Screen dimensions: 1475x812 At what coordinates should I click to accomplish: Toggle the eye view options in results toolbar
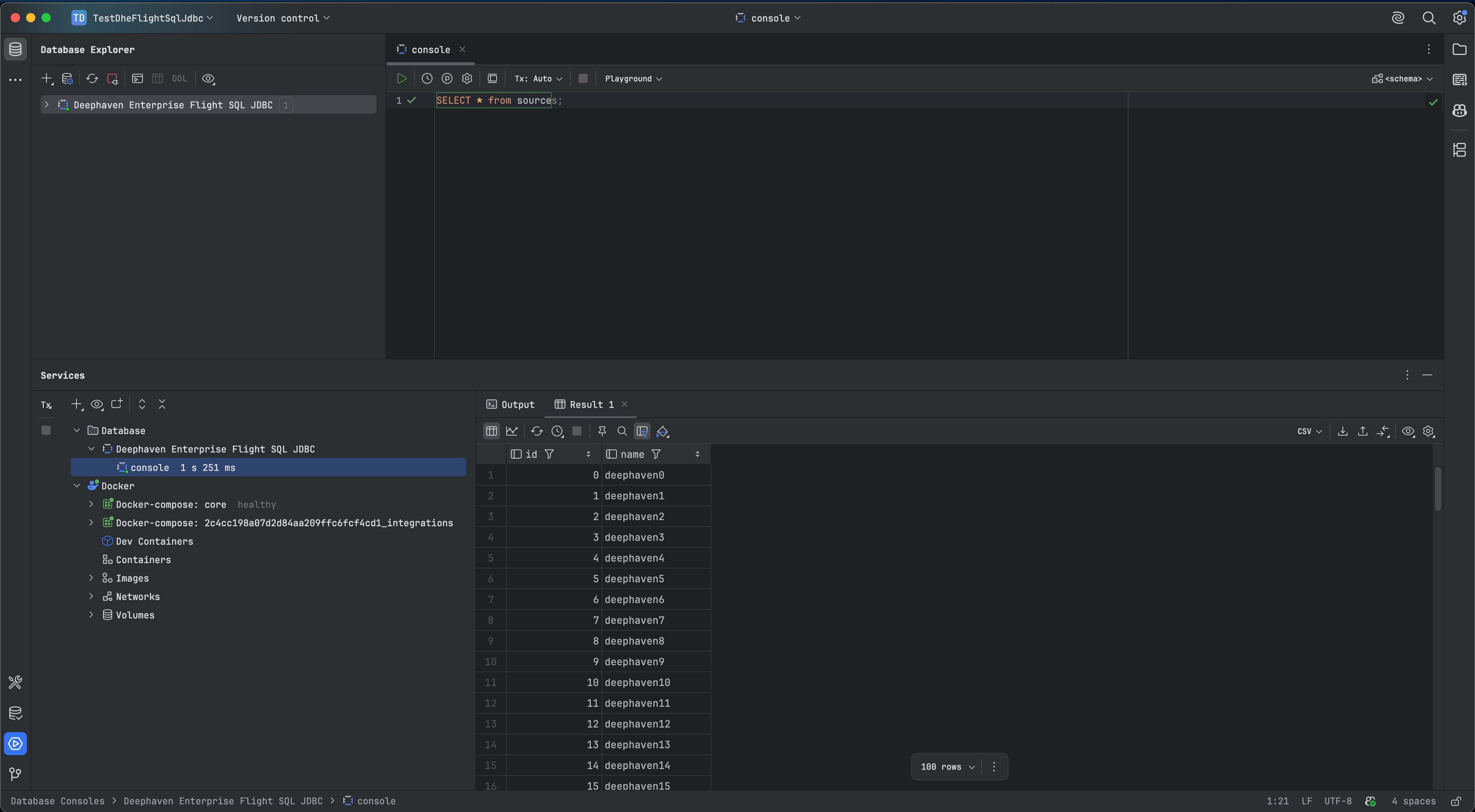(x=1408, y=431)
